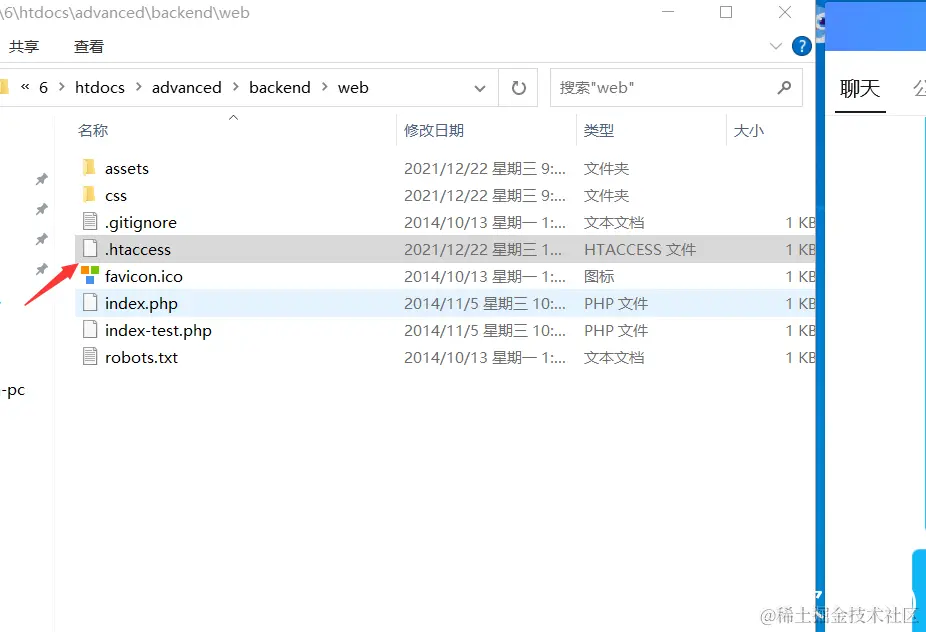Sort by the 名称 column header
Viewport: 926px width, 632px height.
(x=93, y=131)
